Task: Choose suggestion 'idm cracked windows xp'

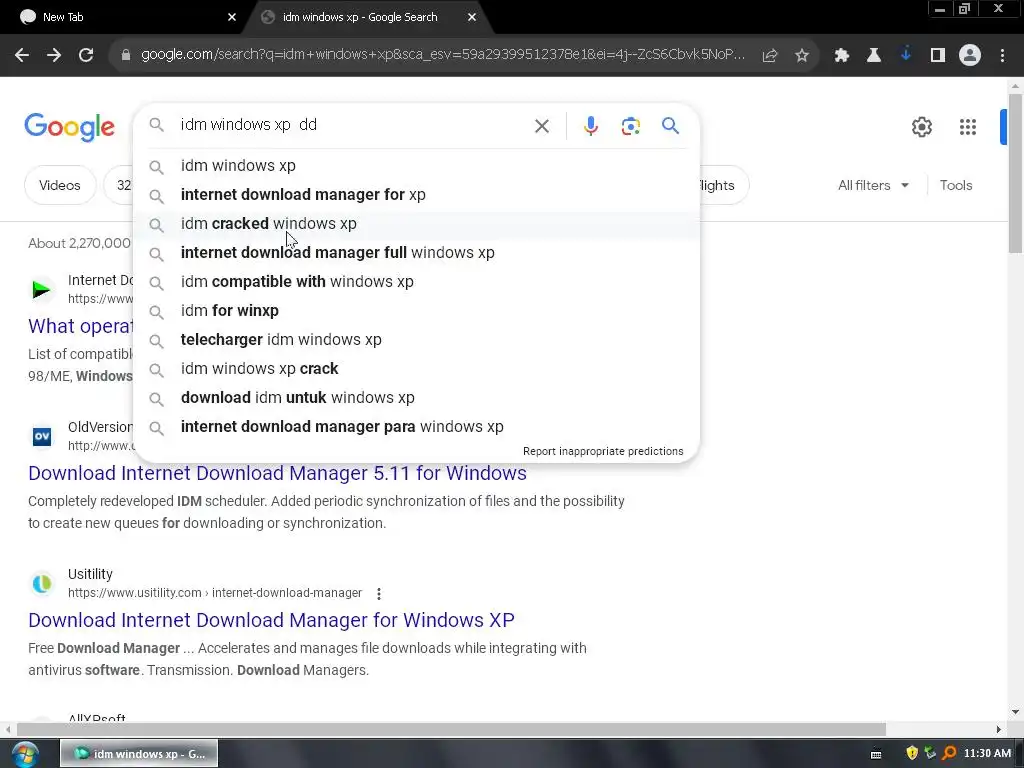Action: 417,223
